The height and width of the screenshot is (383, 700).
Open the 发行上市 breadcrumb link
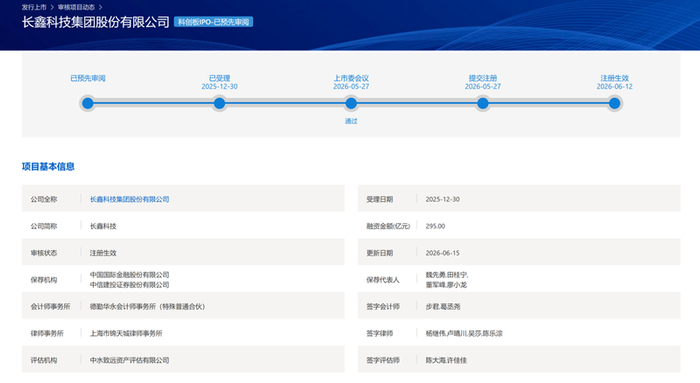pos(34,7)
